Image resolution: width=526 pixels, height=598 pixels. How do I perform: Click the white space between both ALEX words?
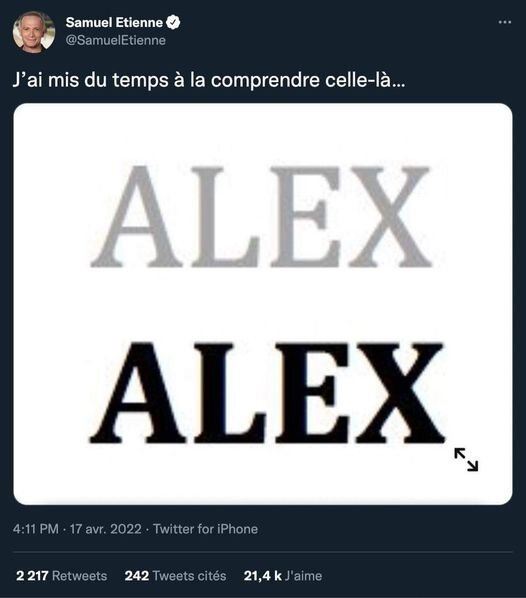point(263,304)
